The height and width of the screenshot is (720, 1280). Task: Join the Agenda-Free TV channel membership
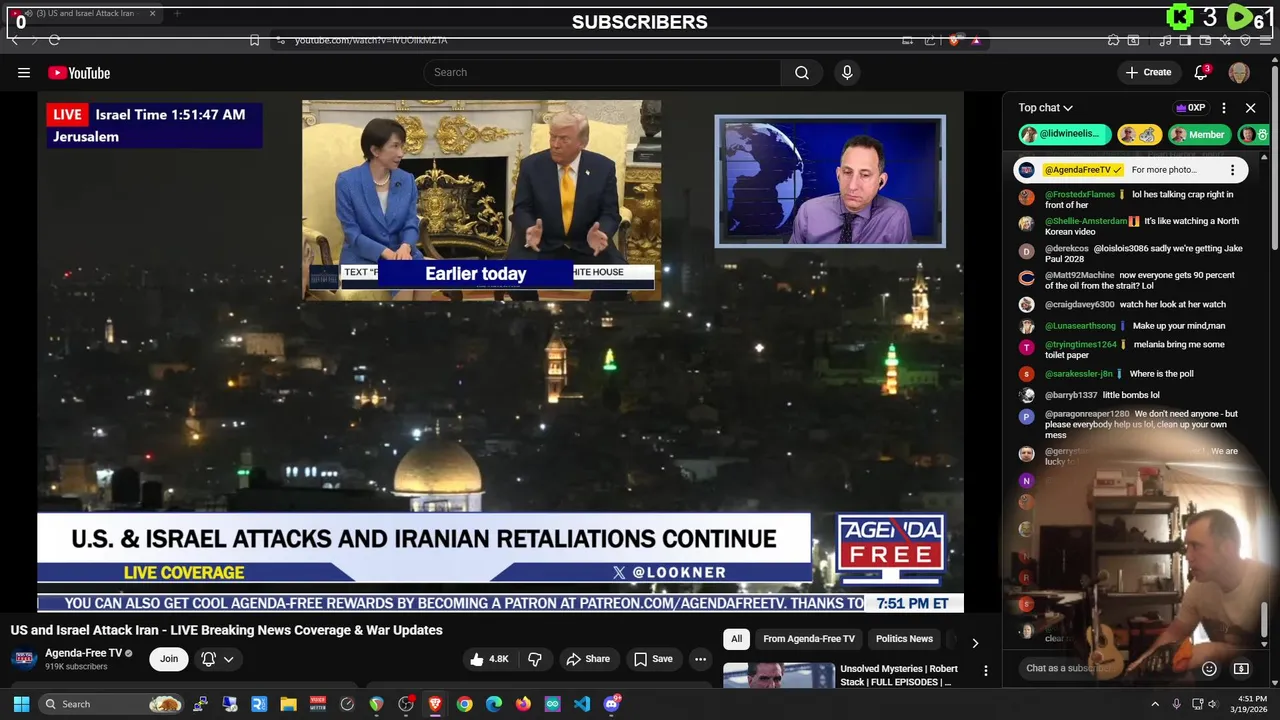point(169,659)
